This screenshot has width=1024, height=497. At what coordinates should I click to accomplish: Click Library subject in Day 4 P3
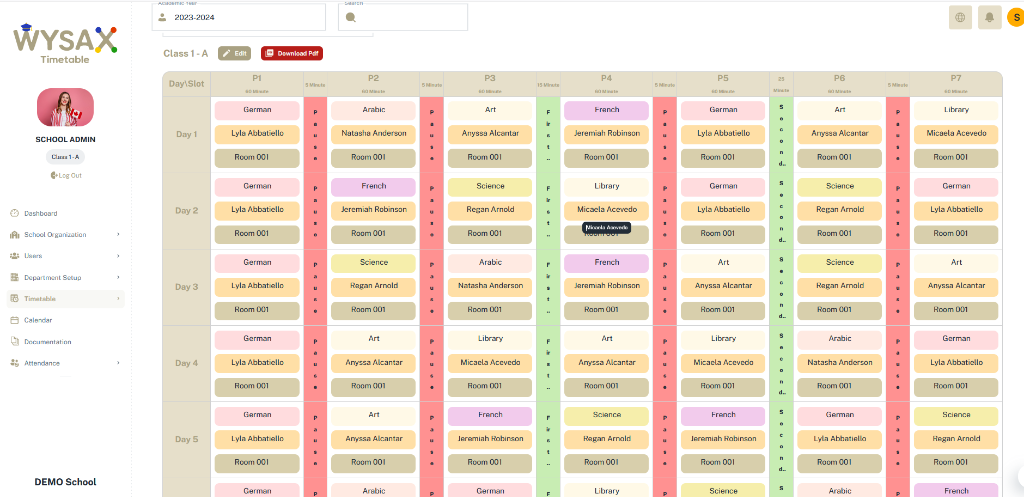pyautogui.click(x=490, y=340)
